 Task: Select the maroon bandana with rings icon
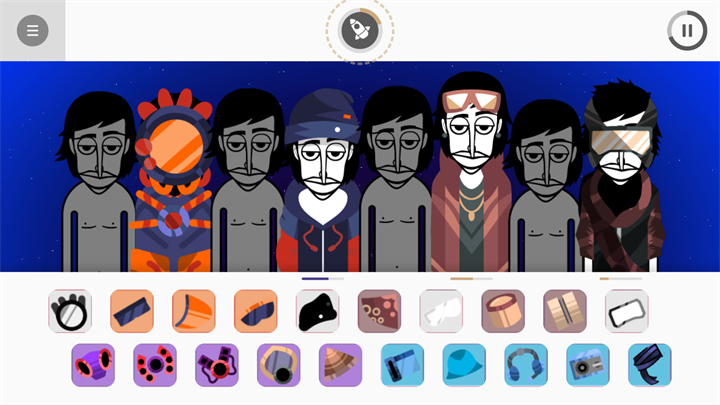[x=379, y=311]
